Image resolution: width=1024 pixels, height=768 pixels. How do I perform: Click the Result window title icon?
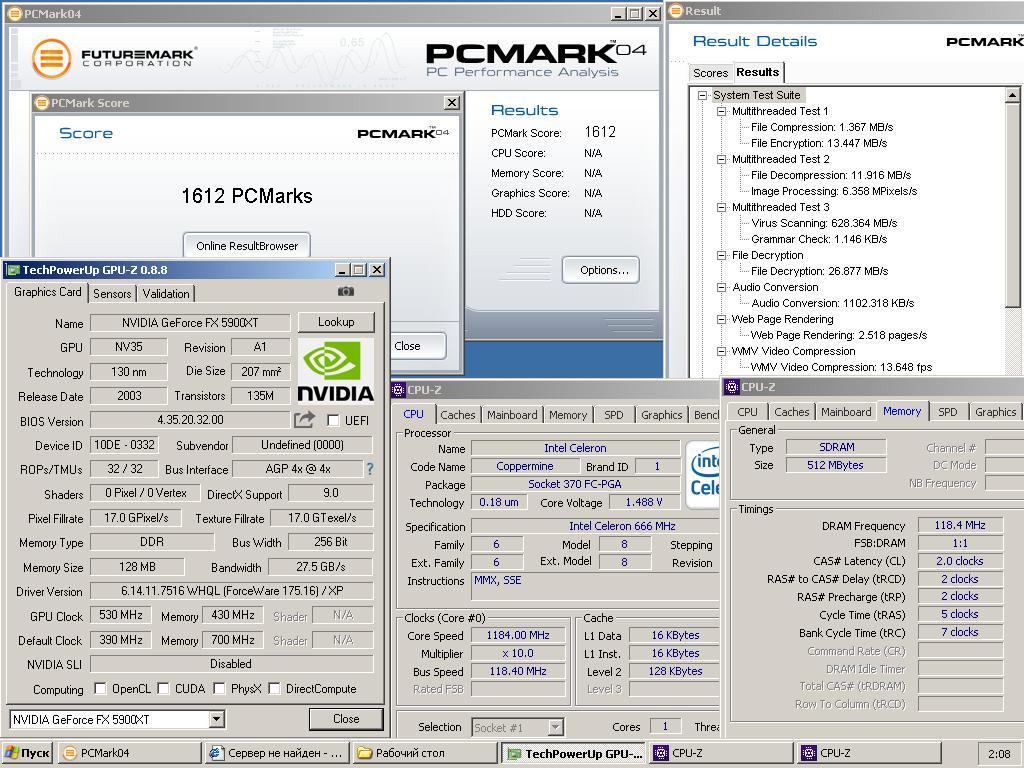point(676,10)
